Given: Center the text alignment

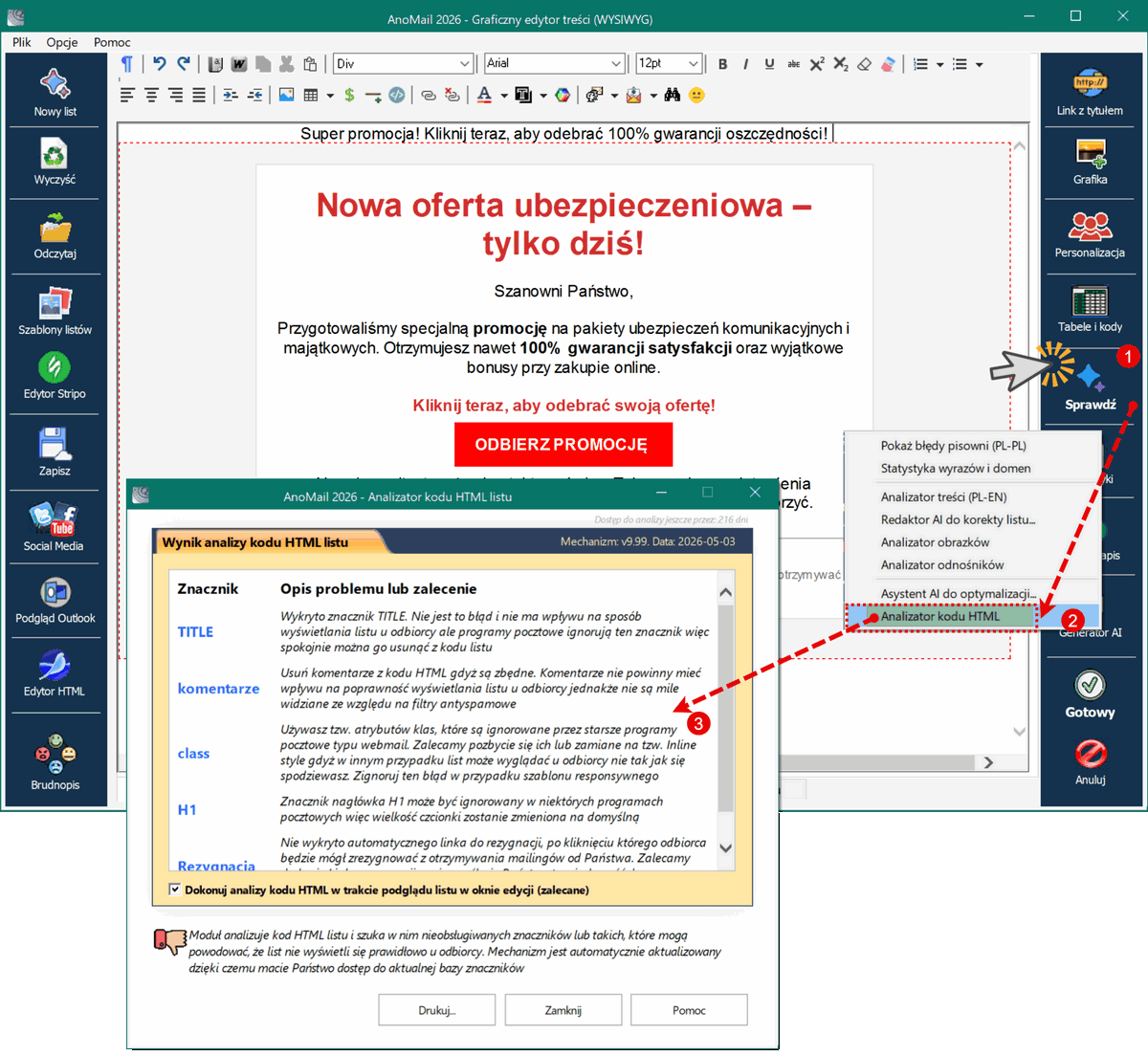Looking at the screenshot, I should (151, 95).
